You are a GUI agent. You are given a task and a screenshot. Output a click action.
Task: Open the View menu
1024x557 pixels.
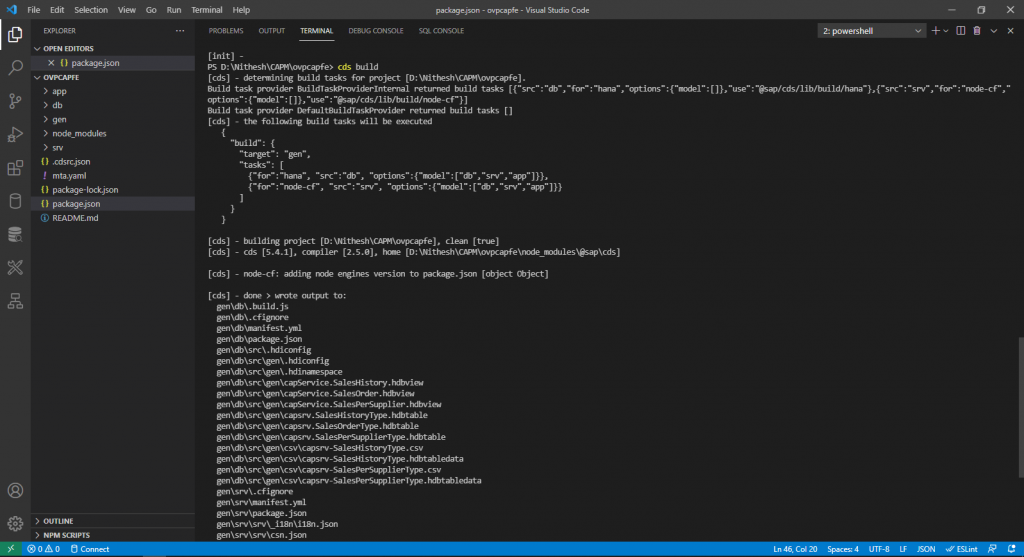tap(127, 10)
